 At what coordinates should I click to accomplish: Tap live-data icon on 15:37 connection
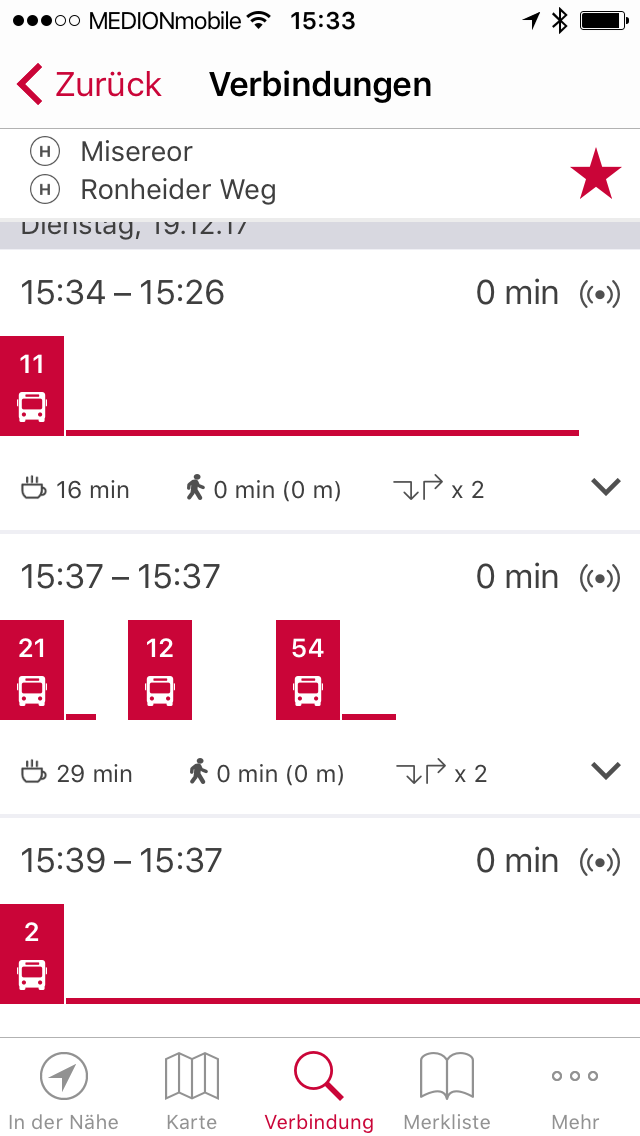tap(600, 578)
